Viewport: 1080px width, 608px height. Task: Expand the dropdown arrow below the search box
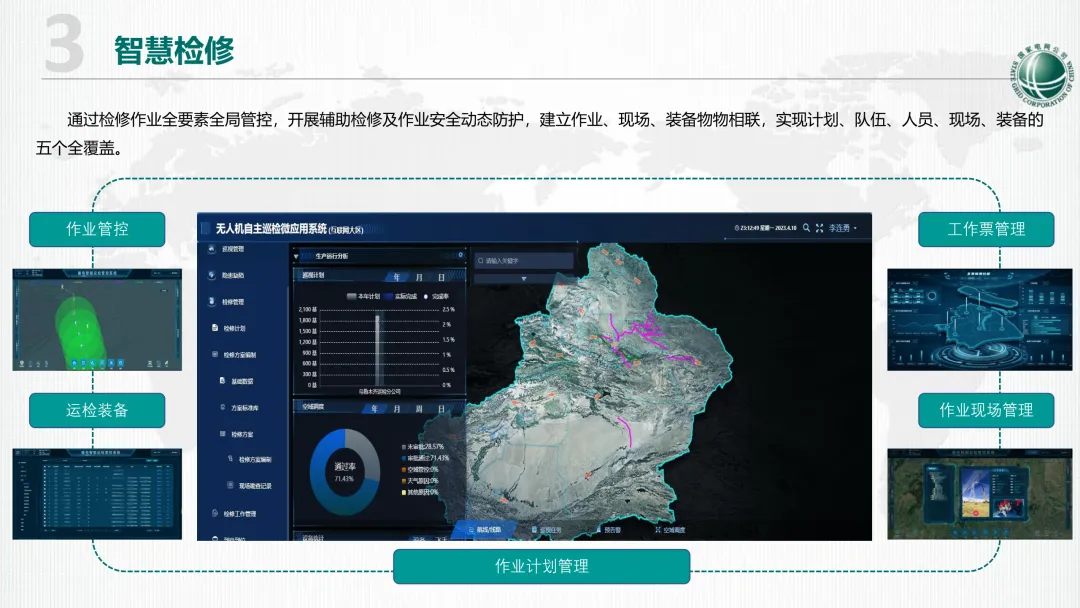[524, 279]
